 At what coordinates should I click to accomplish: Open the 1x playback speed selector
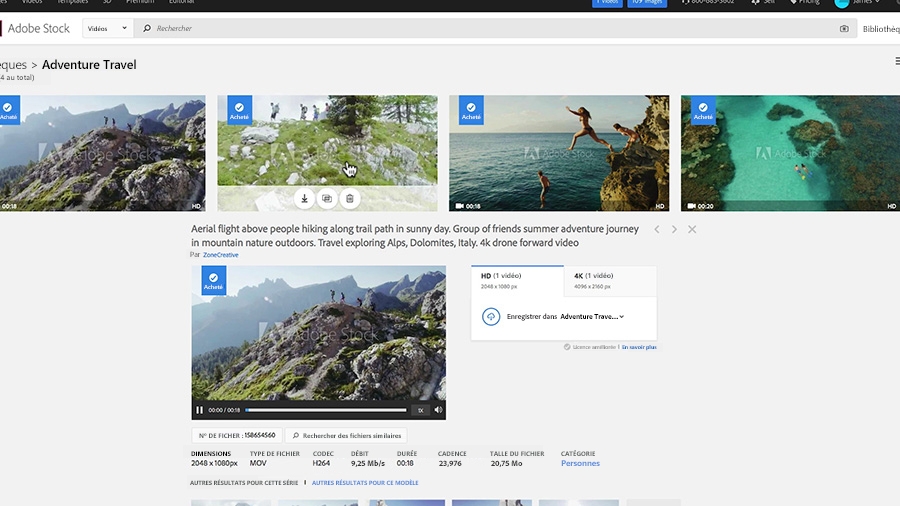point(420,410)
